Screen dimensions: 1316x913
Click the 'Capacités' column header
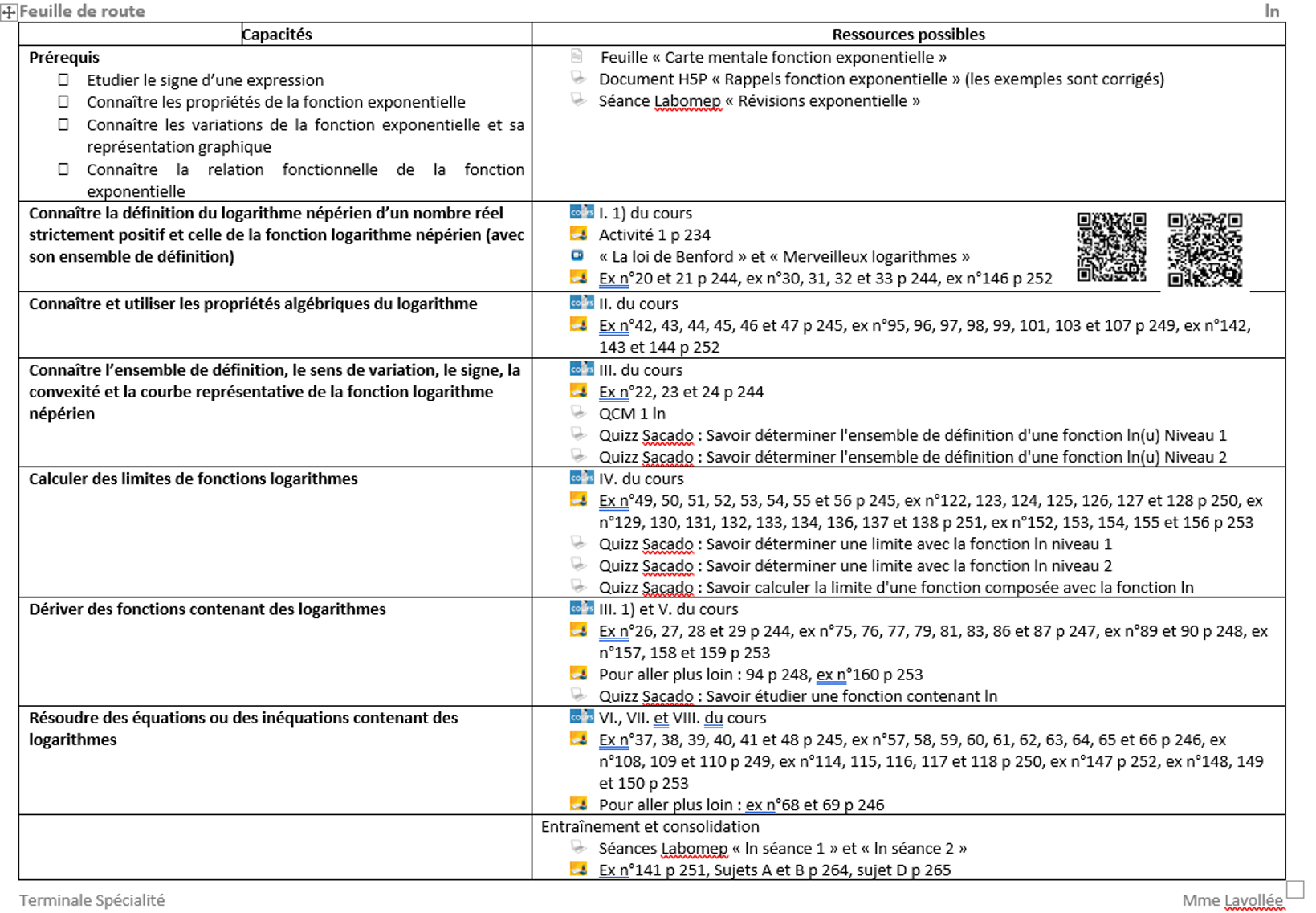[x=276, y=35]
